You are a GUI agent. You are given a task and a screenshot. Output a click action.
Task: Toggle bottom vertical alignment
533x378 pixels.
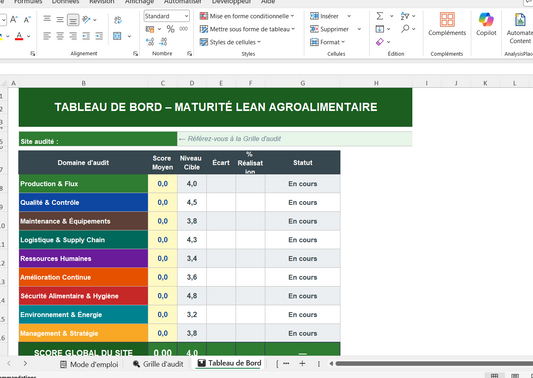pyautogui.click(x=73, y=20)
